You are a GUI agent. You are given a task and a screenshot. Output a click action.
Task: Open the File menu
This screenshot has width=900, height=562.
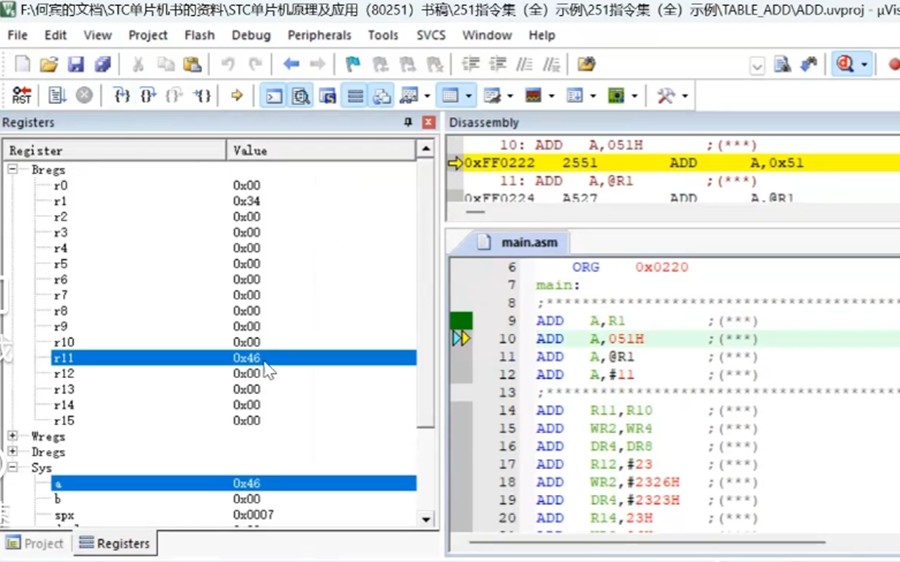pyautogui.click(x=17, y=35)
